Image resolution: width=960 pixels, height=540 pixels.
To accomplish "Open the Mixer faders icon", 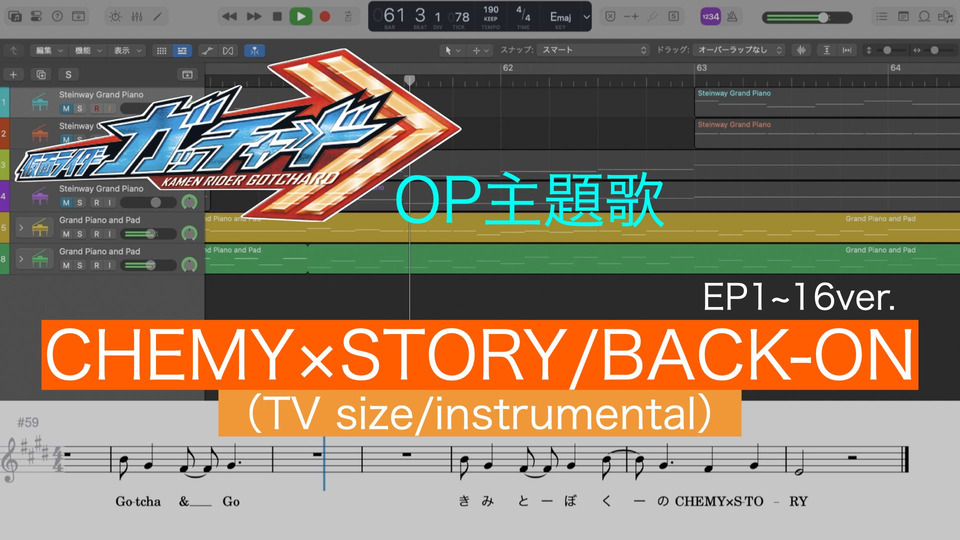I will point(137,17).
